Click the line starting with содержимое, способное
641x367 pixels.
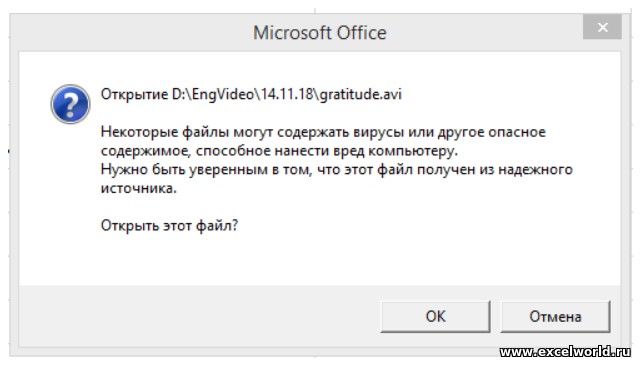coord(279,151)
